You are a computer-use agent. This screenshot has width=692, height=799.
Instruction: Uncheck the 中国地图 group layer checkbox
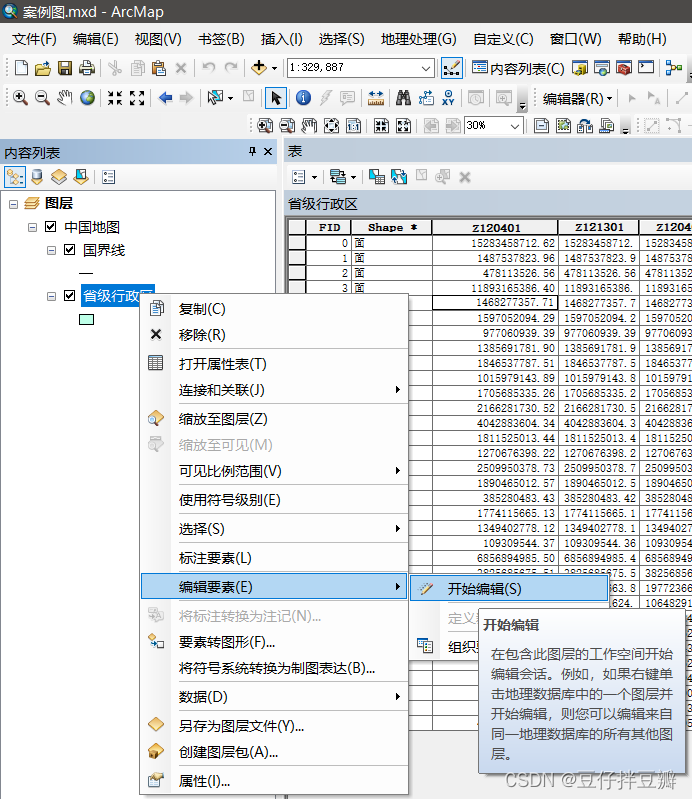click(50, 226)
